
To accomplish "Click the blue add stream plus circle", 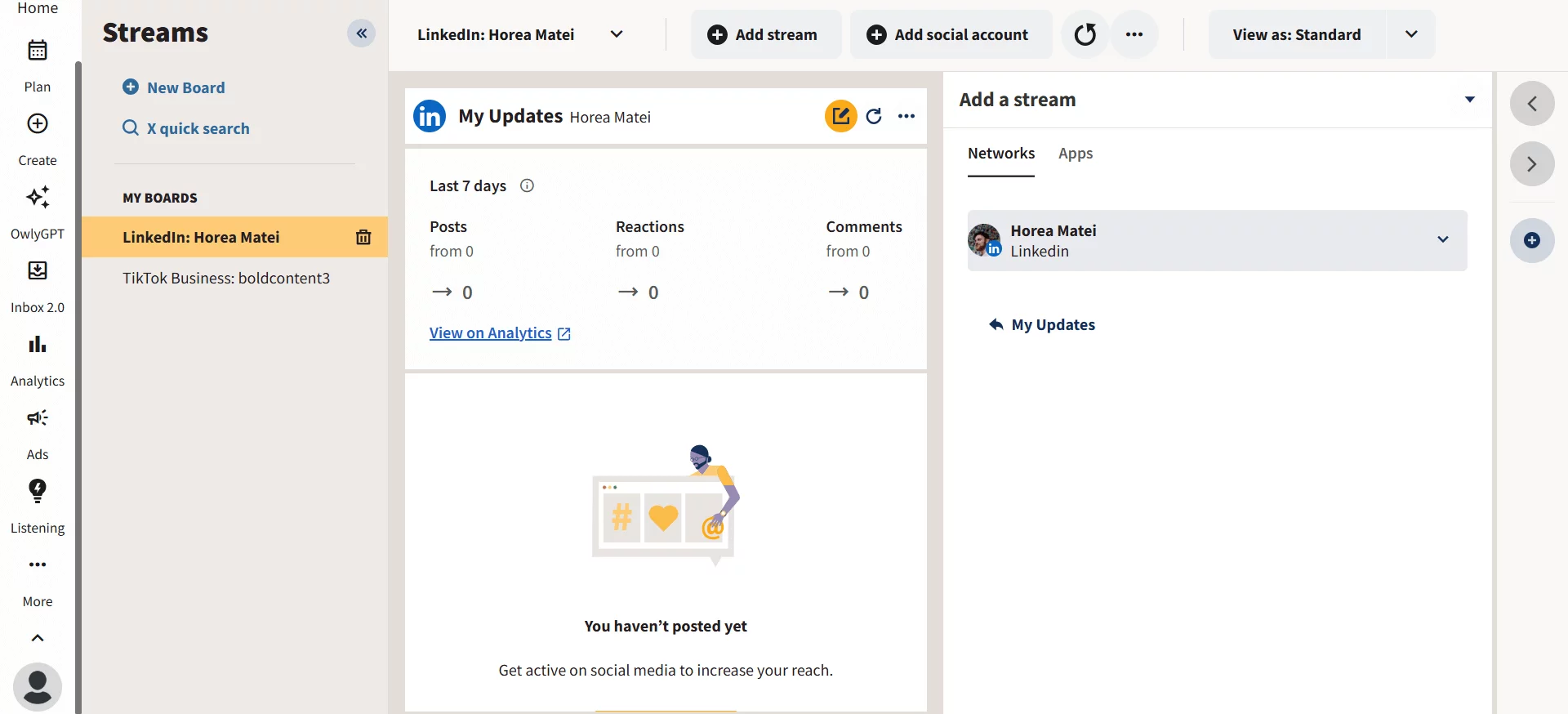I will click(1532, 240).
